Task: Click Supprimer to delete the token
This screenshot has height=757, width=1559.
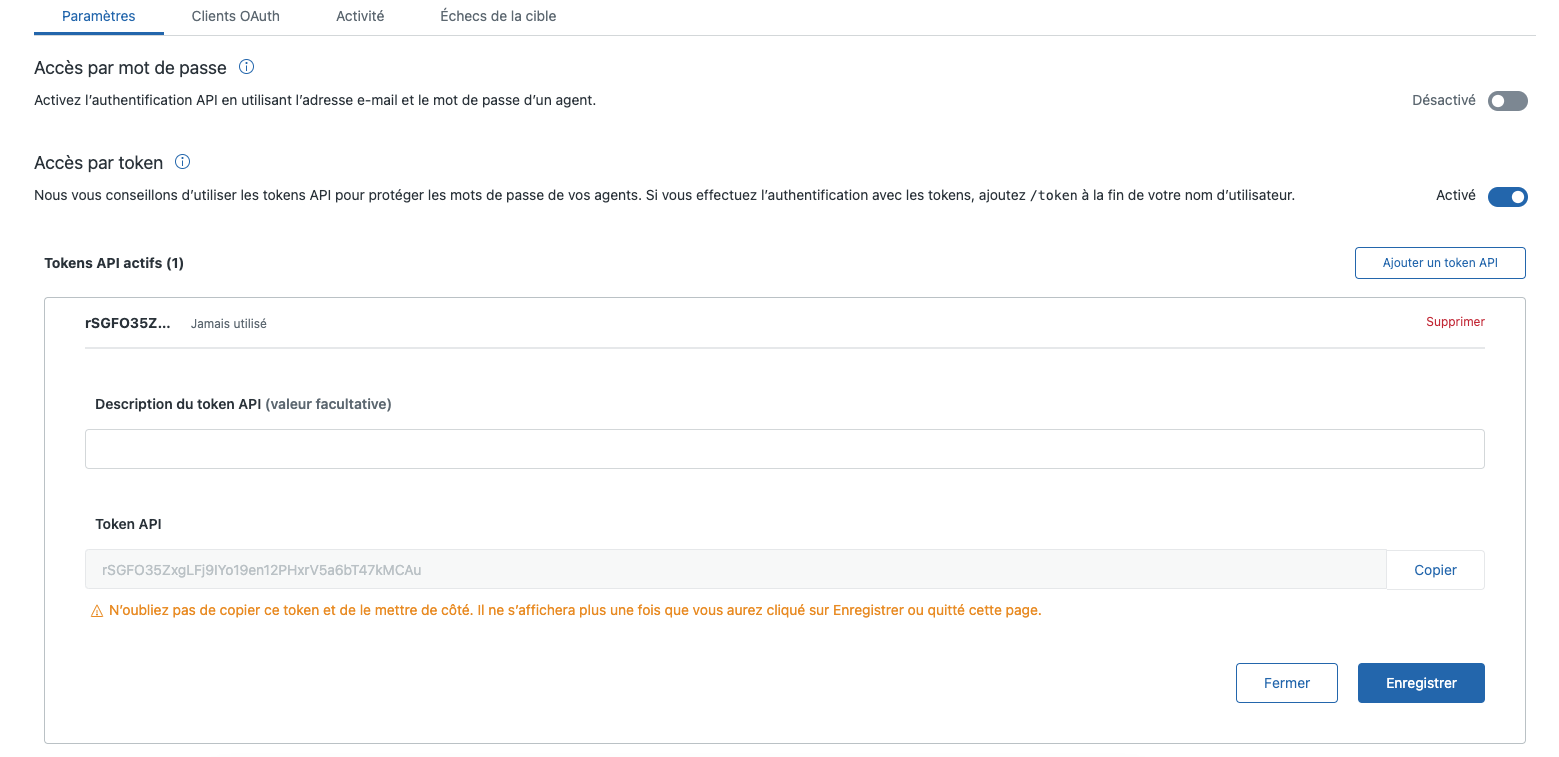Action: [x=1455, y=322]
